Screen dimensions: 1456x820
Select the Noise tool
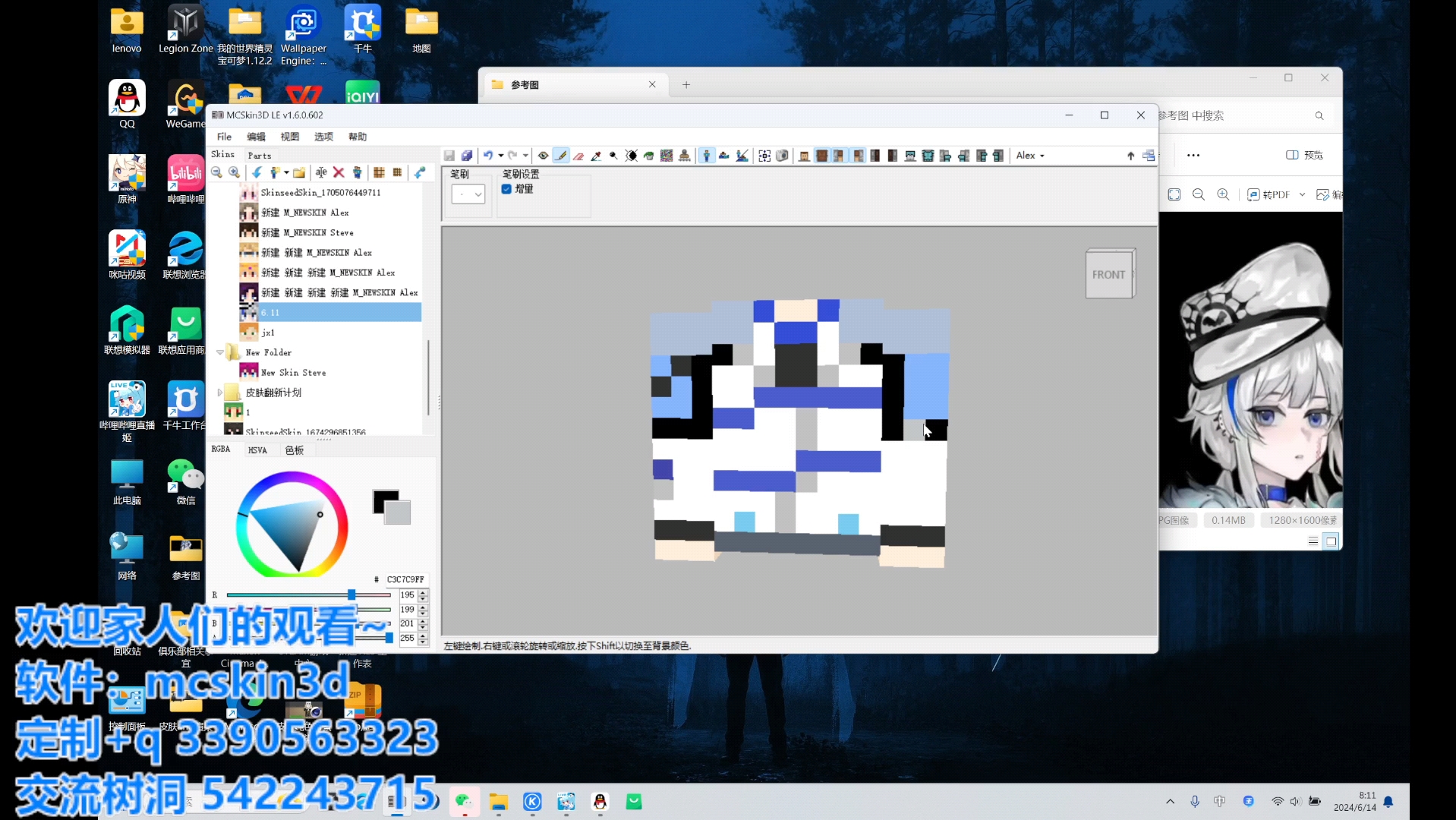coord(667,156)
